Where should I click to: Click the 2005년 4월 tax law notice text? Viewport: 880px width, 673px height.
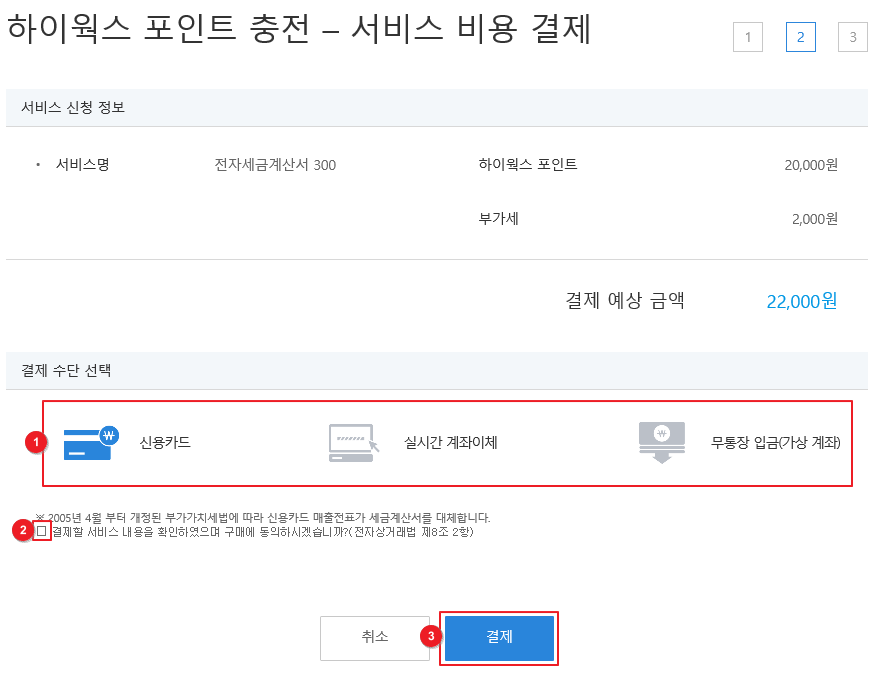(263, 517)
